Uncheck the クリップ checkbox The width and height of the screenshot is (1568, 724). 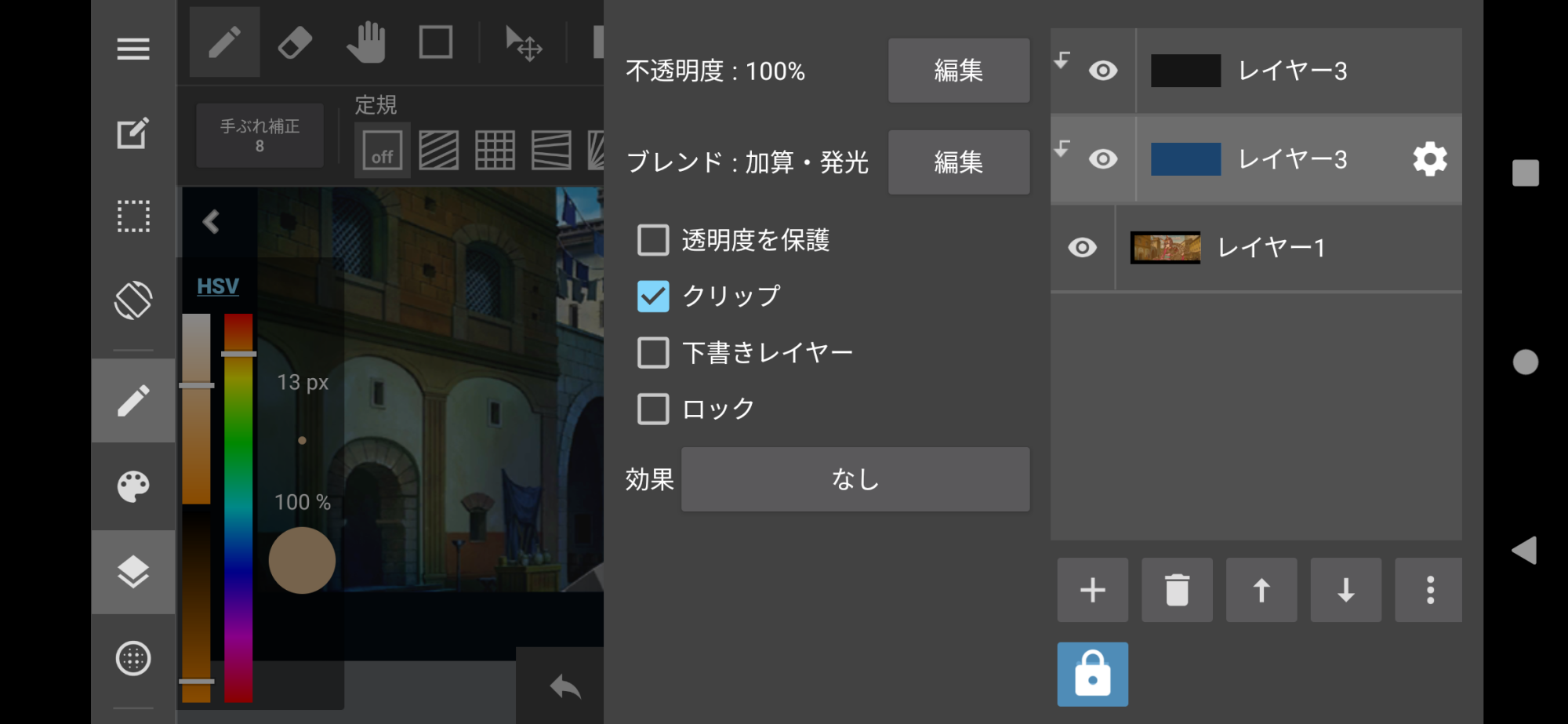[653, 297]
